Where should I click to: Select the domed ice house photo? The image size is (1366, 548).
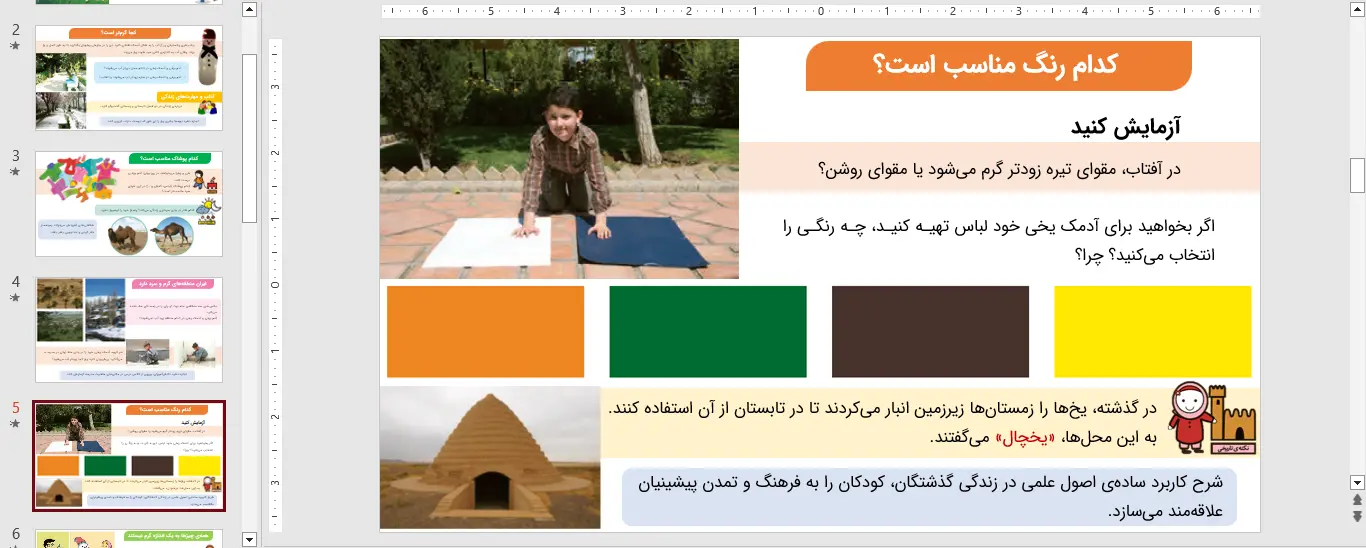pos(490,457)
